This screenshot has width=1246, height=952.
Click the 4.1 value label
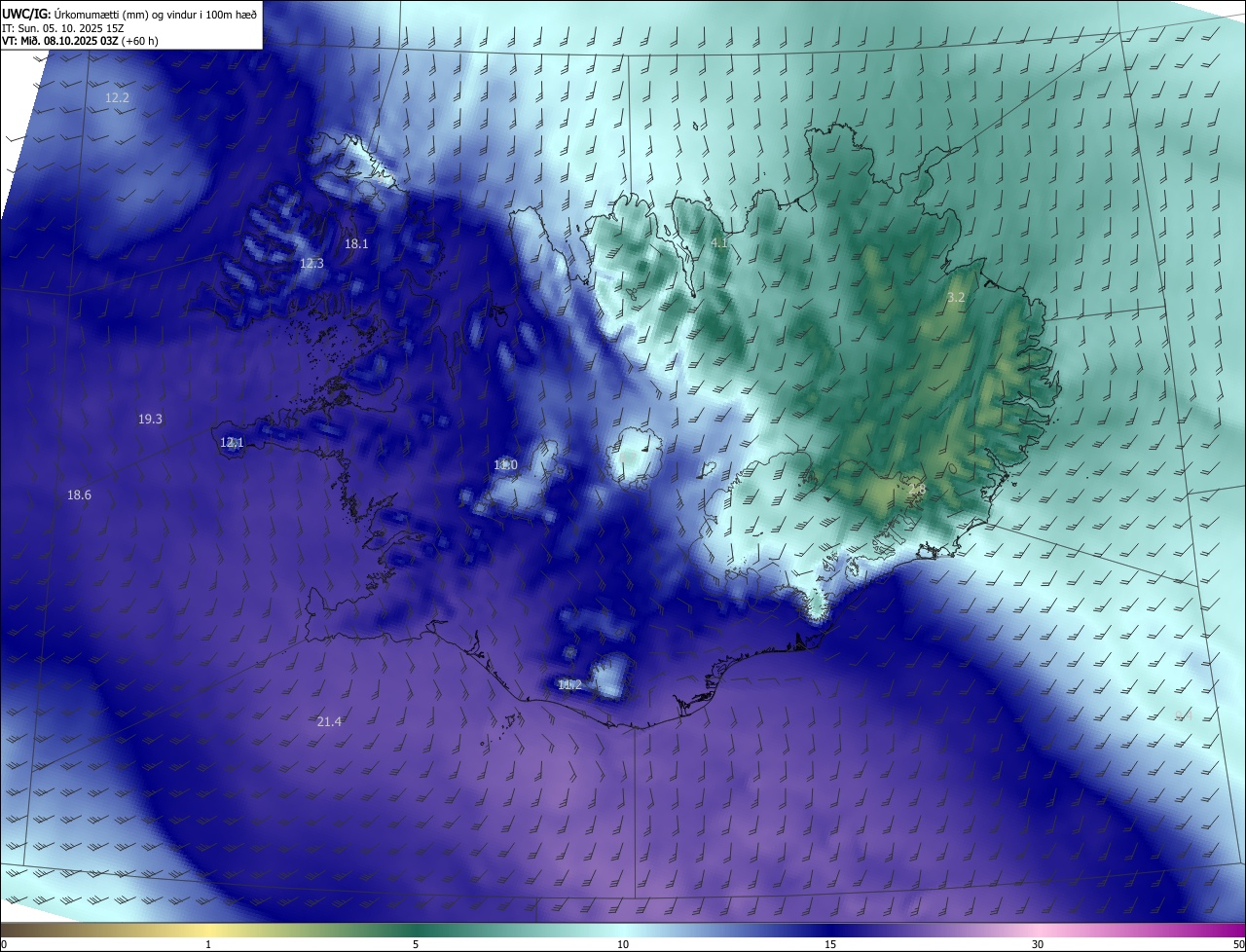(719, 242)
